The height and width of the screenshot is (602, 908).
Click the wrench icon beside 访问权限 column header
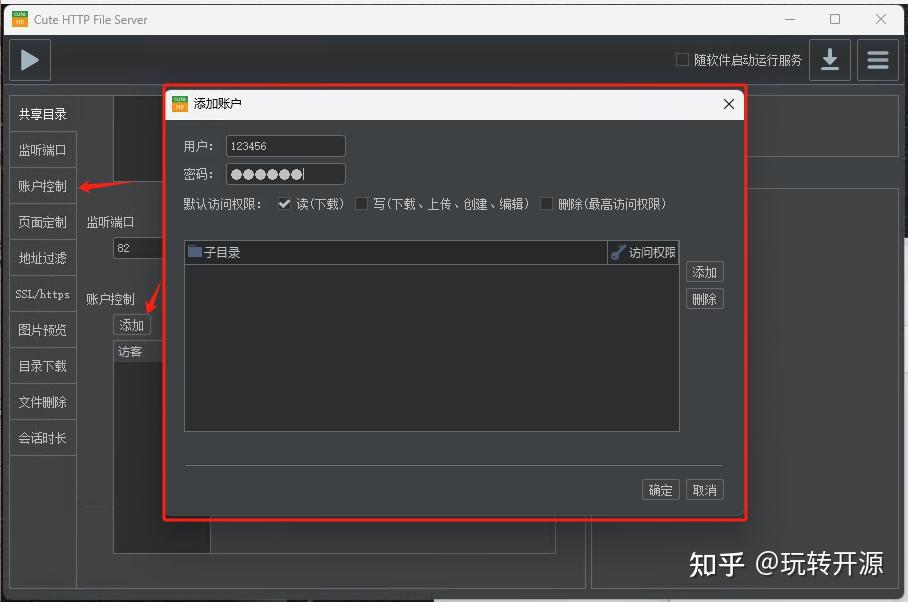click(x=617, y=252)
